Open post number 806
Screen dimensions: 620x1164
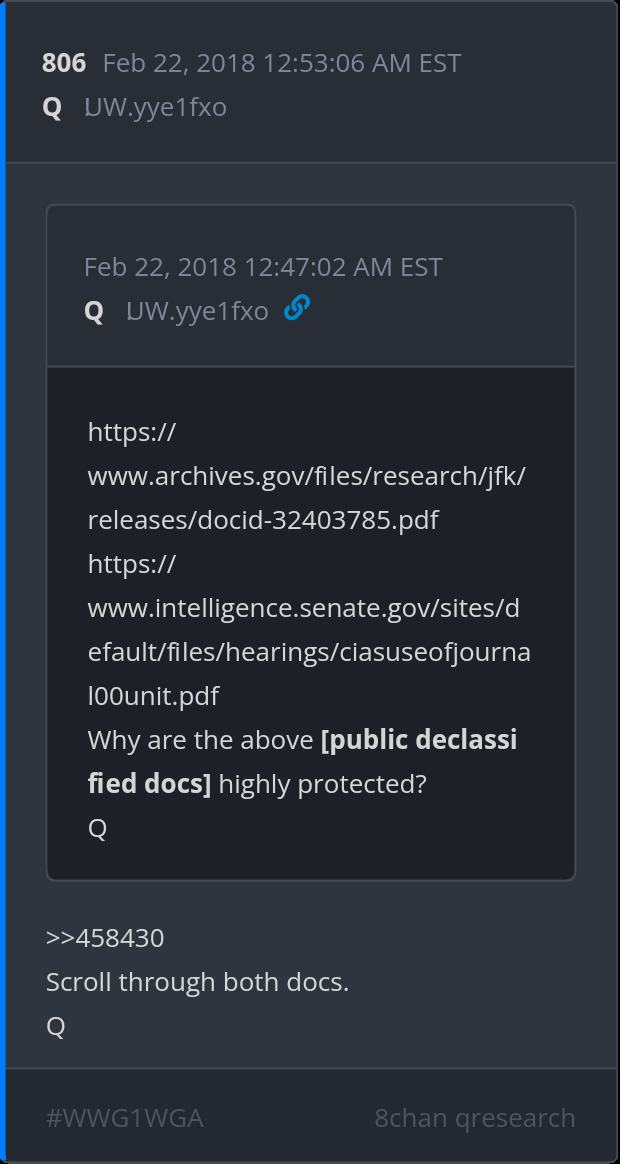(x=64, y=64)
